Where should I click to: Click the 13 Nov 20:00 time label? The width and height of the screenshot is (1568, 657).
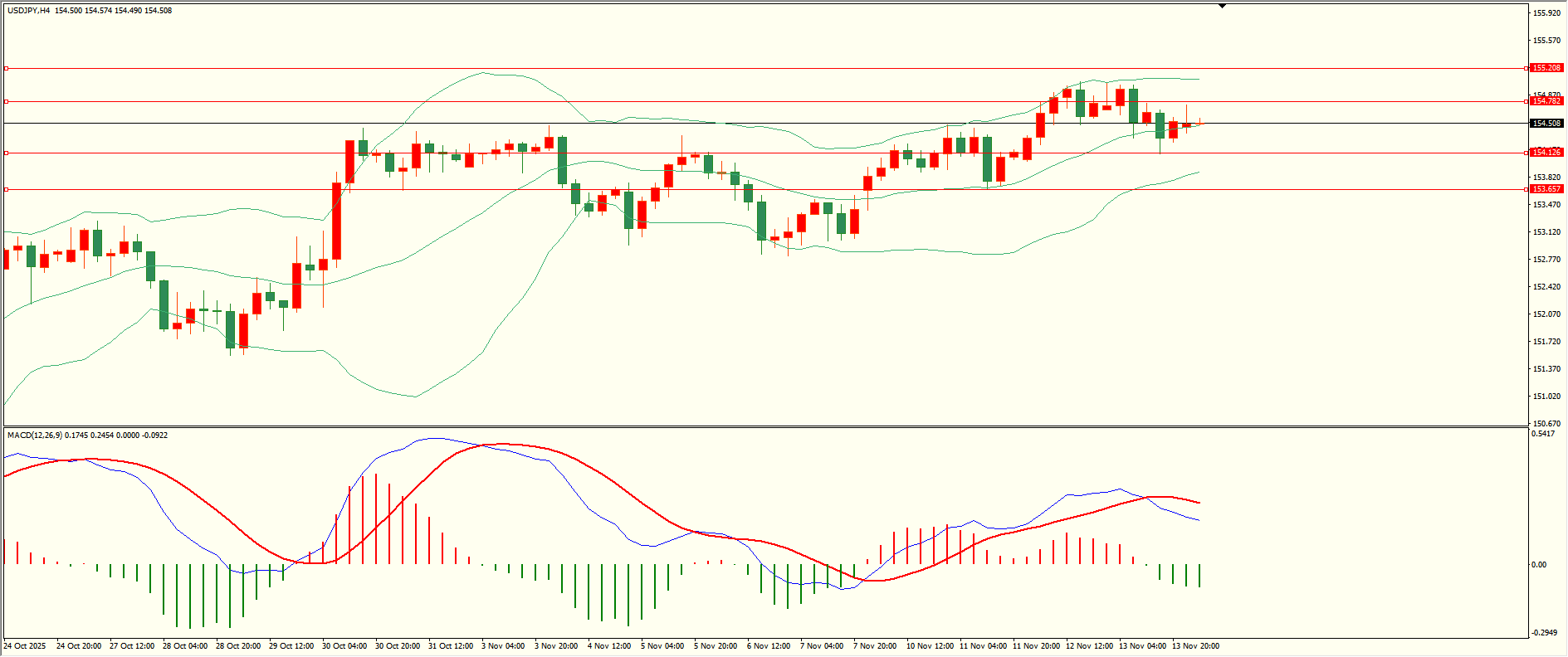(x=1195, y=646)
